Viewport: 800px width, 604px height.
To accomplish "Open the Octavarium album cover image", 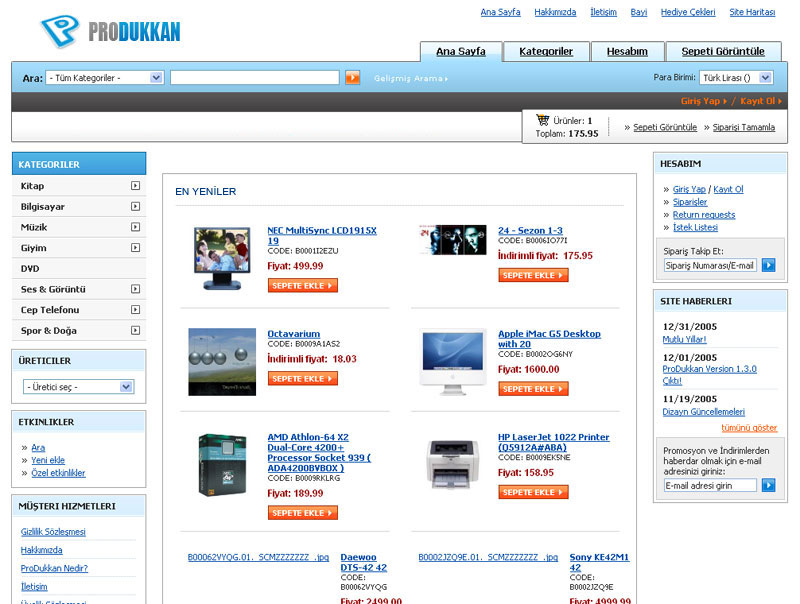I will (x=222, y=362).
